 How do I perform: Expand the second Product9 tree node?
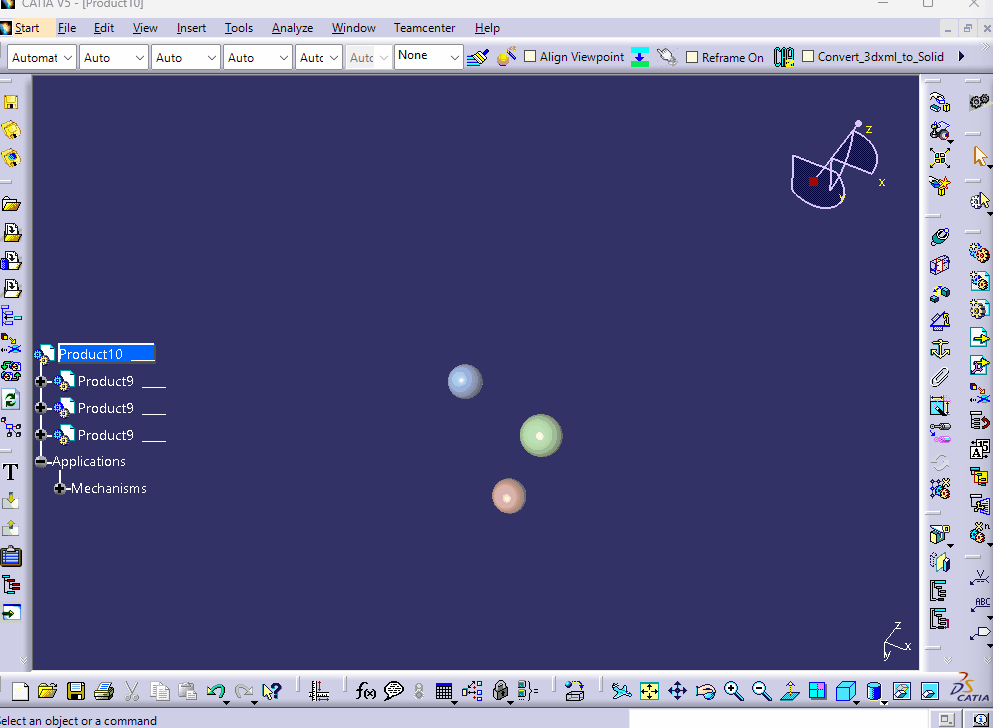[41, 408]
